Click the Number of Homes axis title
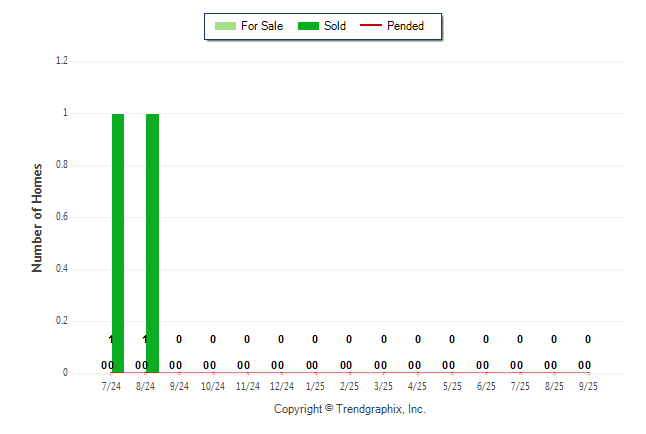Image resolution: width=646 pixels, height=434 pixels. tap(37, 217)
